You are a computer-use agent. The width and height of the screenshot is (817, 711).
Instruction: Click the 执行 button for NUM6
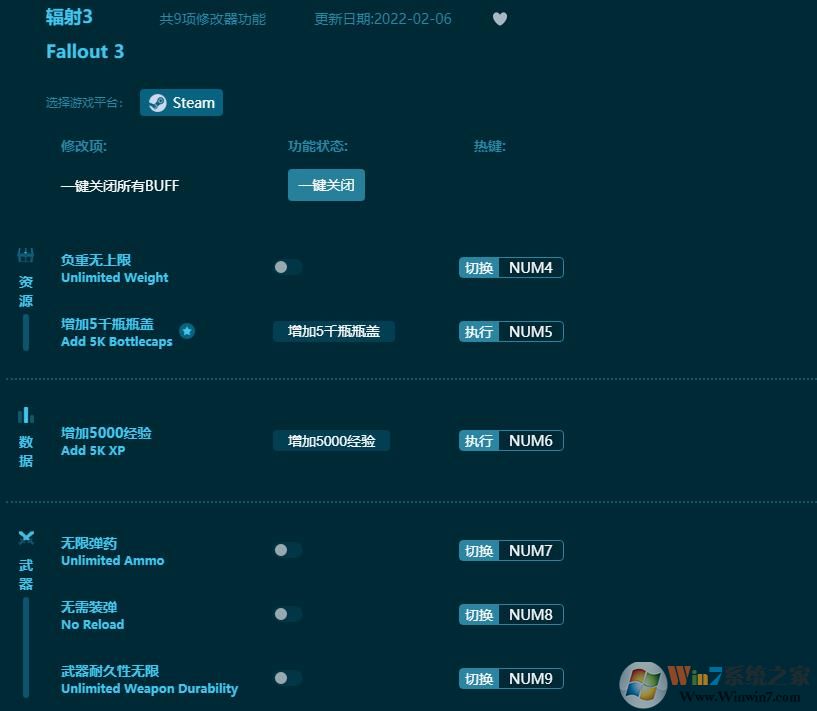point(479,441)
